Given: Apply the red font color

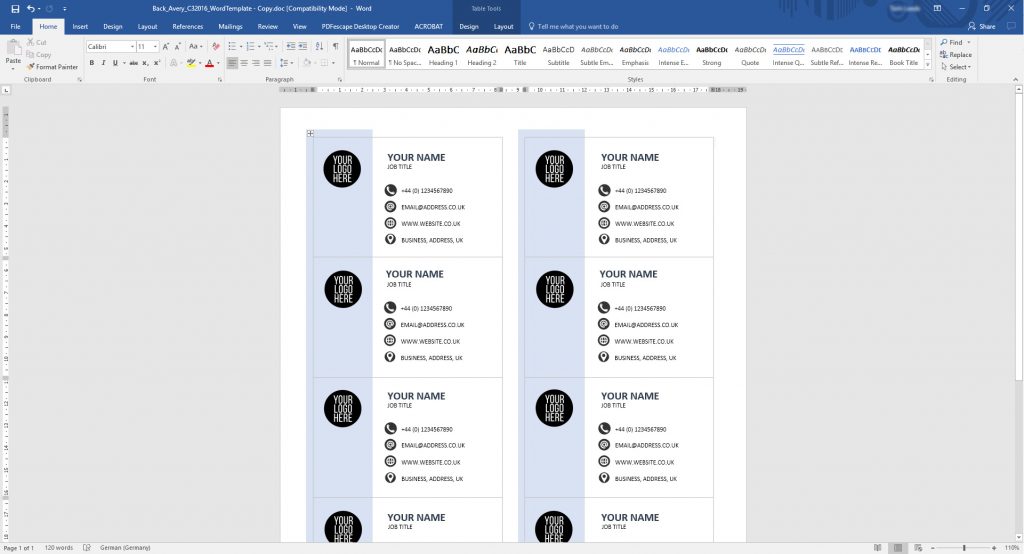Looking at the screenshot, I should (x=209, y=63).
